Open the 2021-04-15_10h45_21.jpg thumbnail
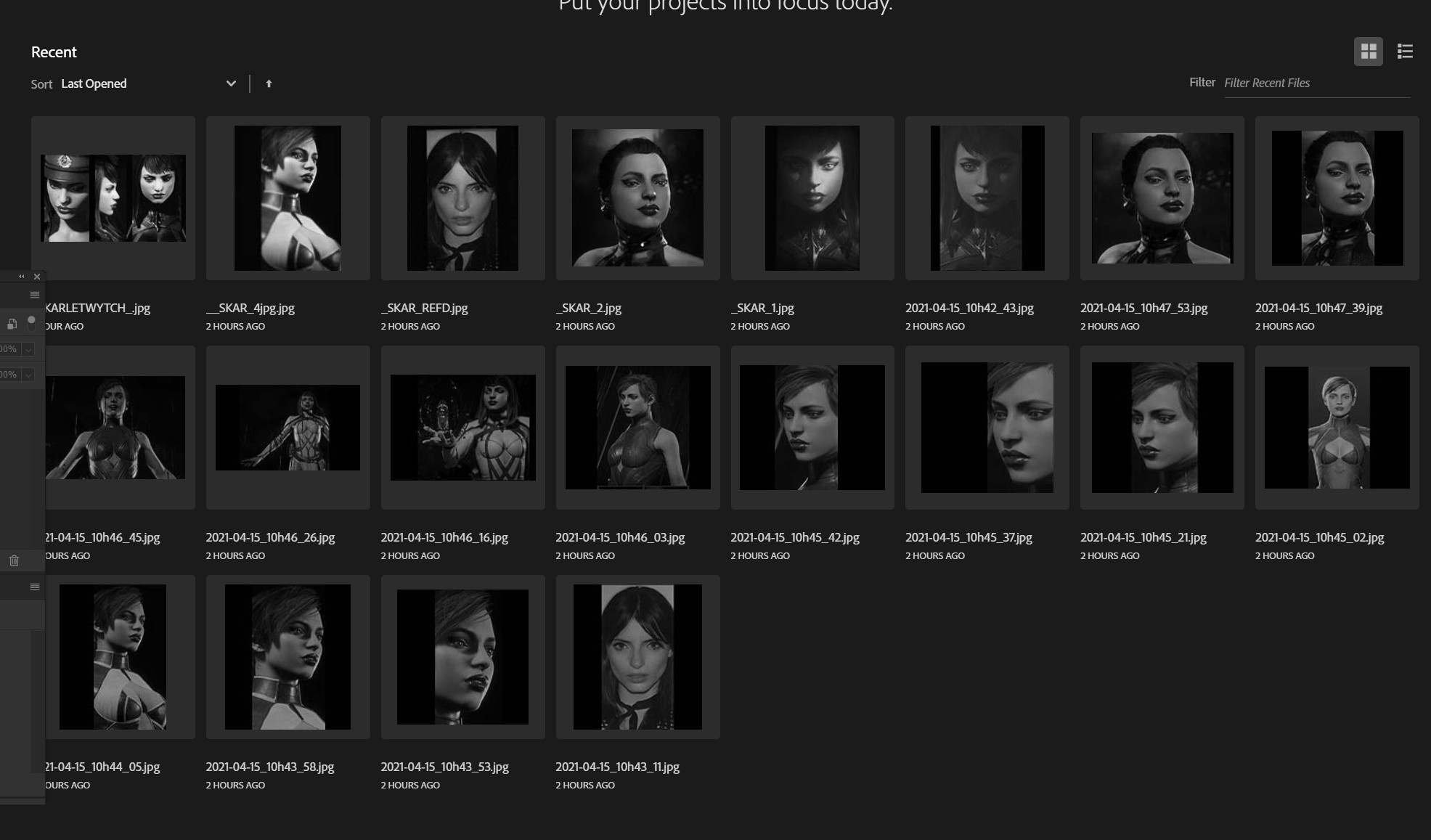The width and height of the screenshot is (1431, 840). (1162, 428)
